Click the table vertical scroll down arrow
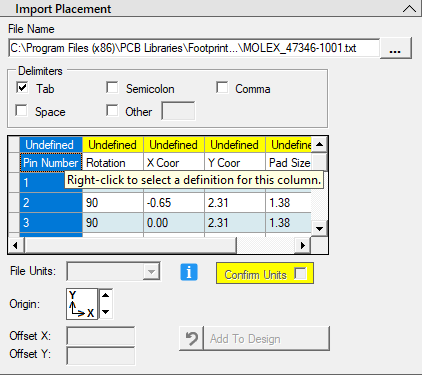Screen dimensions: 422x375 point(319,229)
